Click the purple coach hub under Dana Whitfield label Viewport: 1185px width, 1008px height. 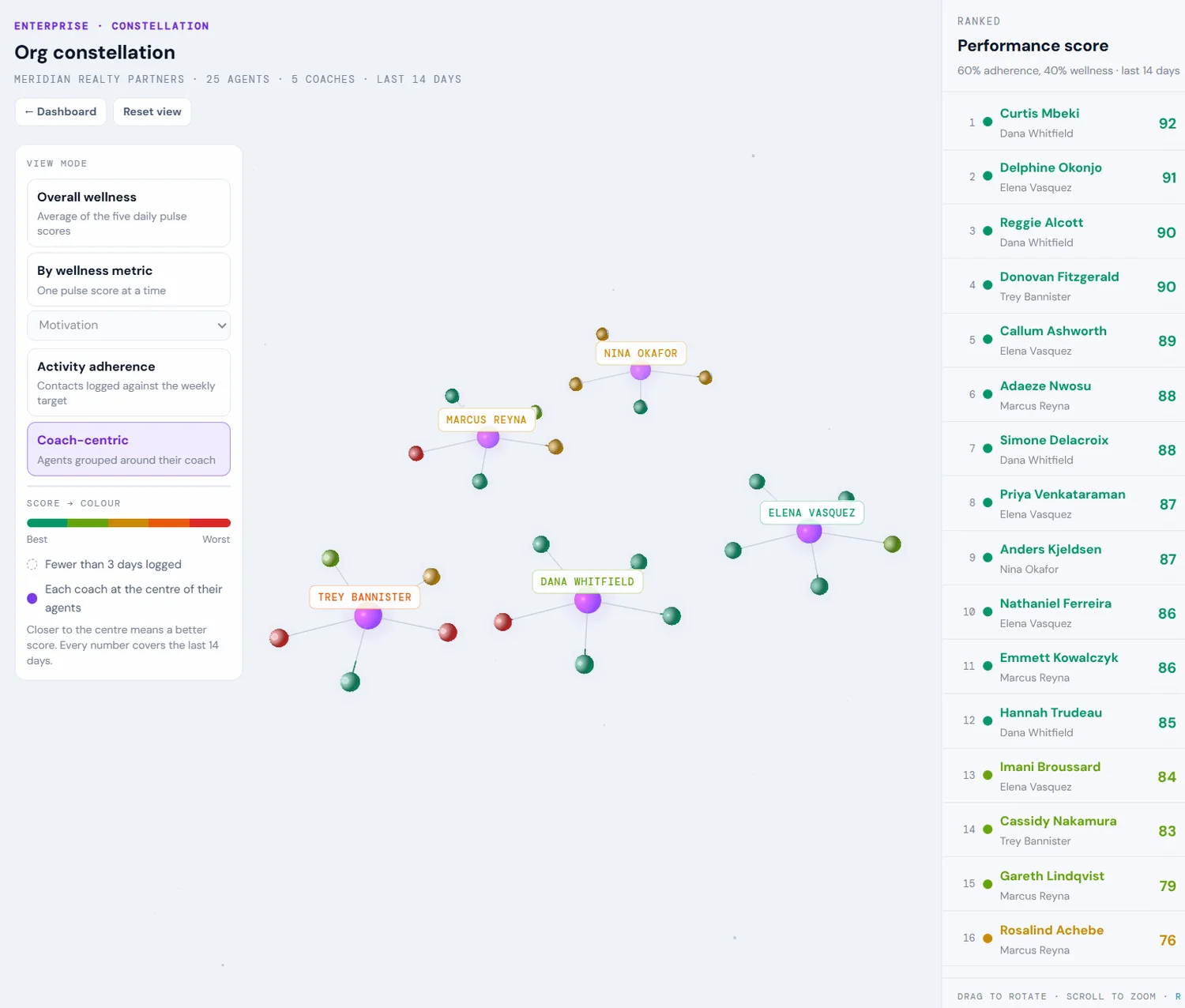[x=588, y=601]
